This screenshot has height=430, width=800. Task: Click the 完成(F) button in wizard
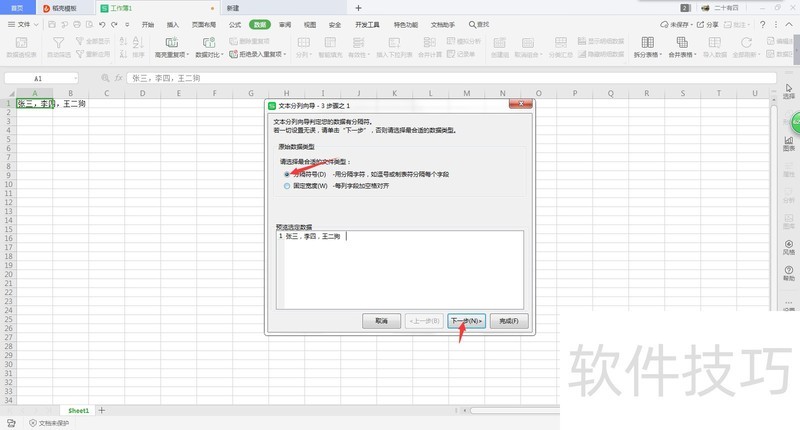click(509, 321)
